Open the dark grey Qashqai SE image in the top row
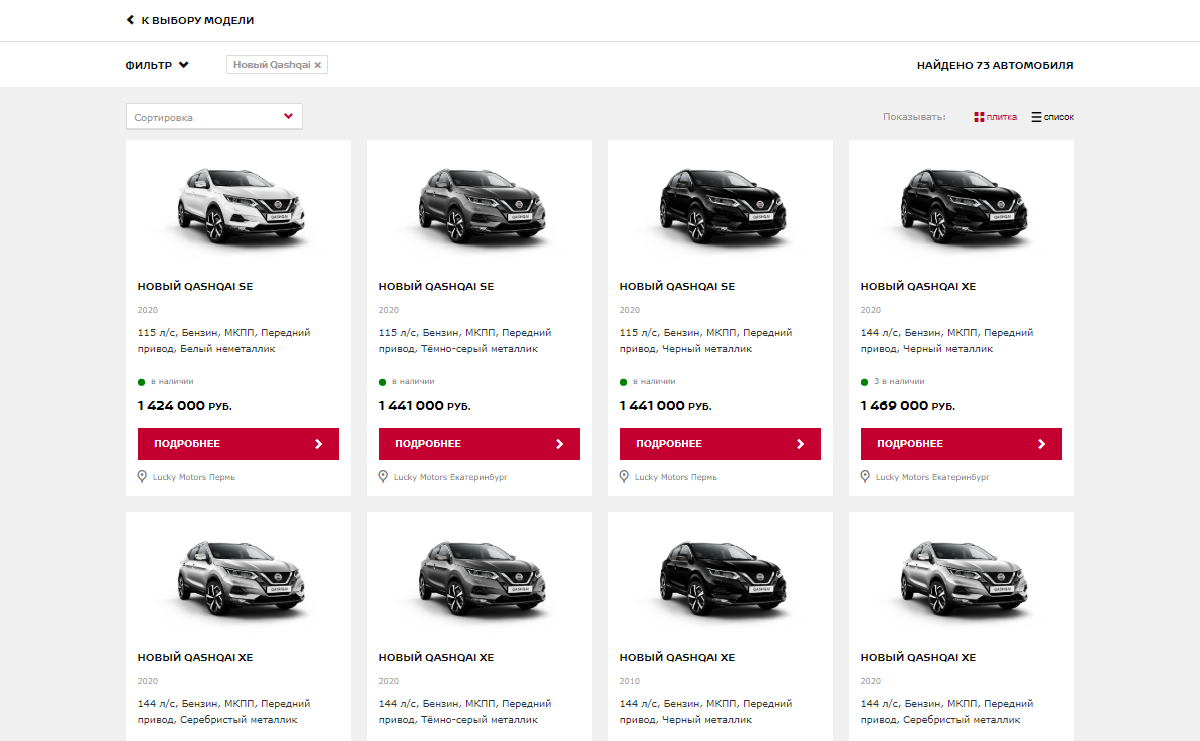This screenshot has width=1200, height=741. click(x=479, y=205)
